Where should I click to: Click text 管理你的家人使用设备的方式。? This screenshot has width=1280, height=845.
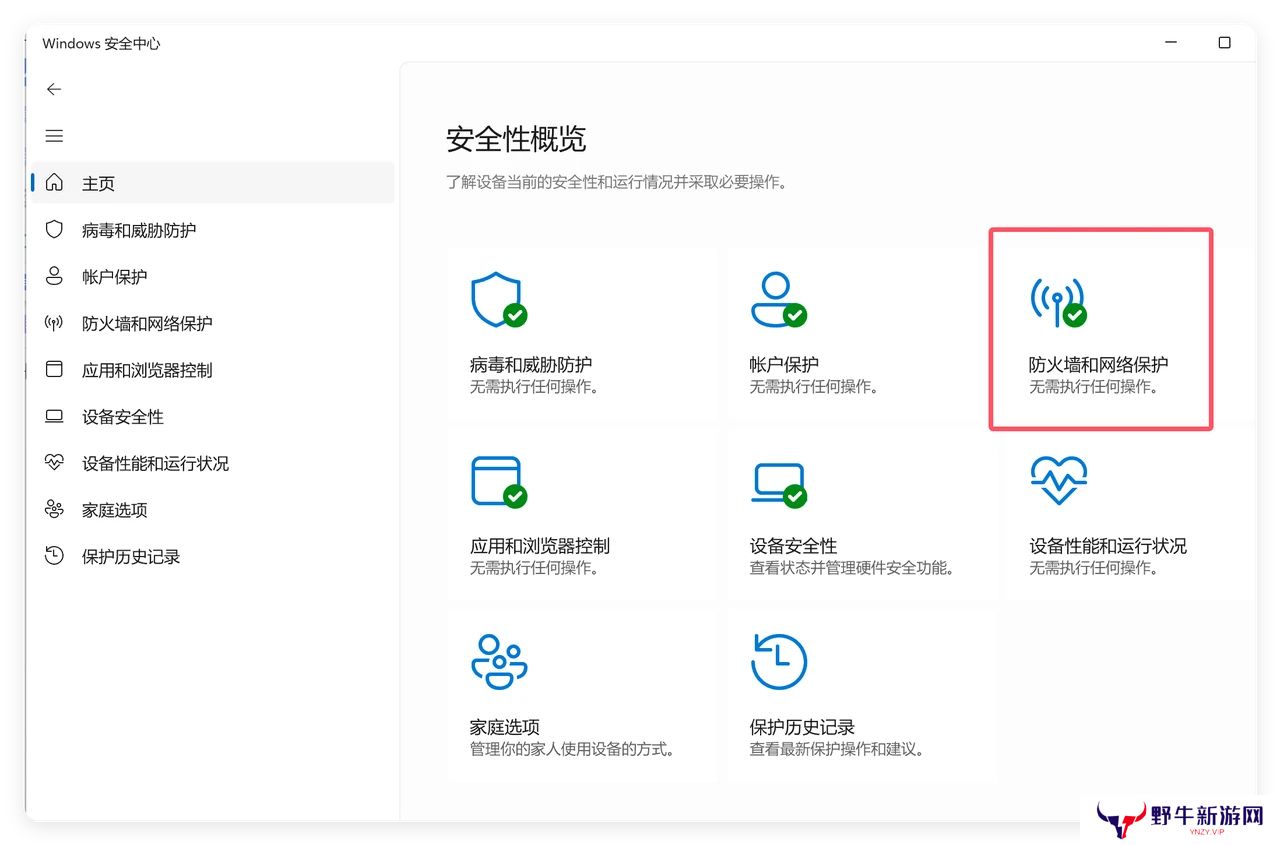click(x=572, y=749)
